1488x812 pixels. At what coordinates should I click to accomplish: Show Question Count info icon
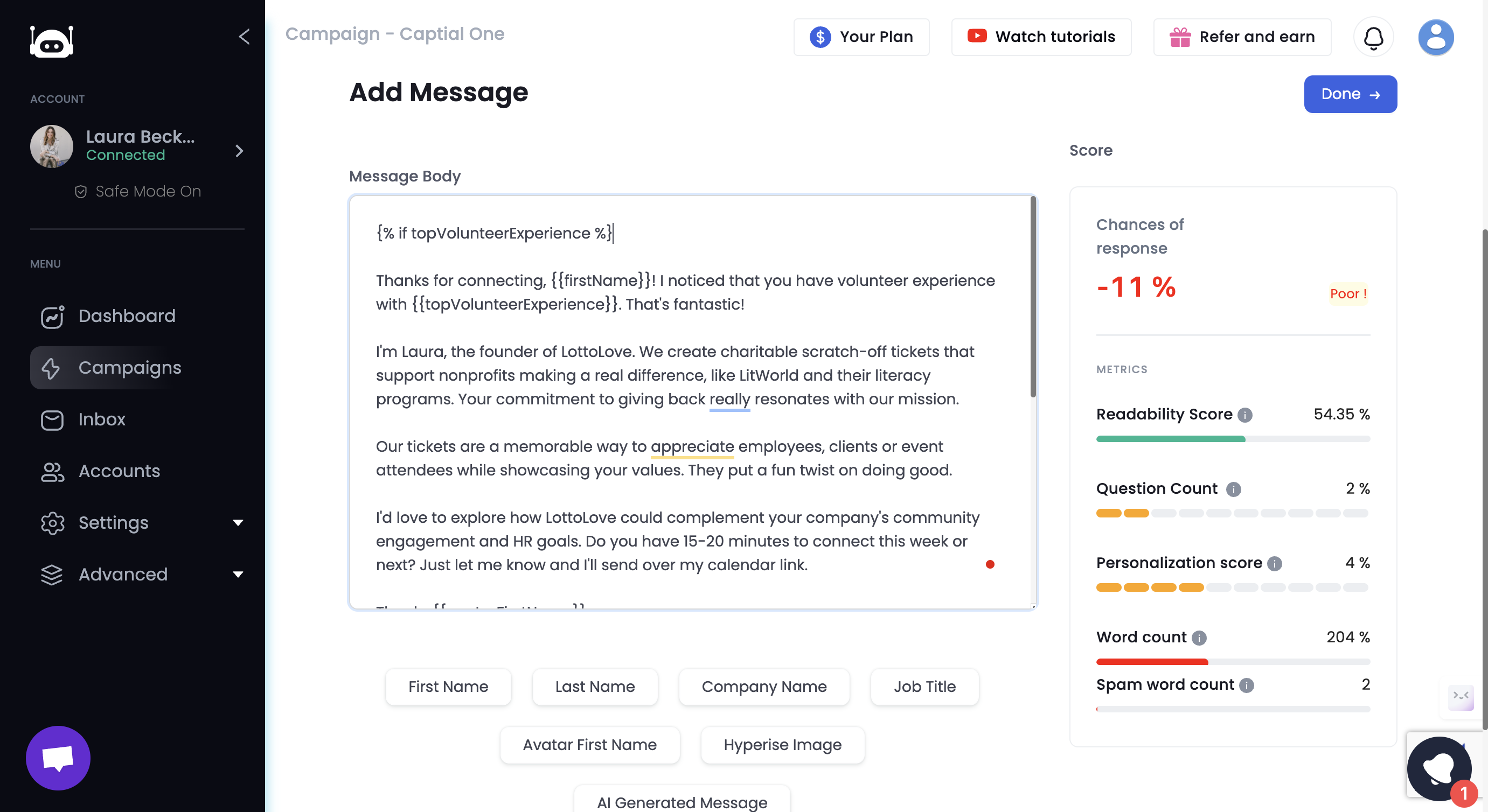click(x=1233, y=490)
